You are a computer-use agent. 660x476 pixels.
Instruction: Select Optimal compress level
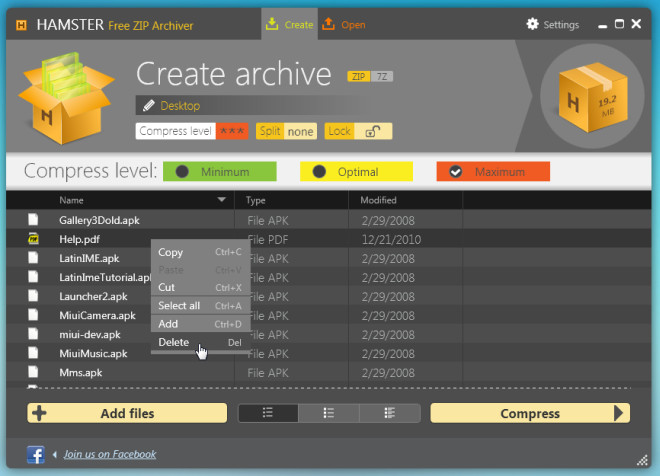click(x=357, y=172)
